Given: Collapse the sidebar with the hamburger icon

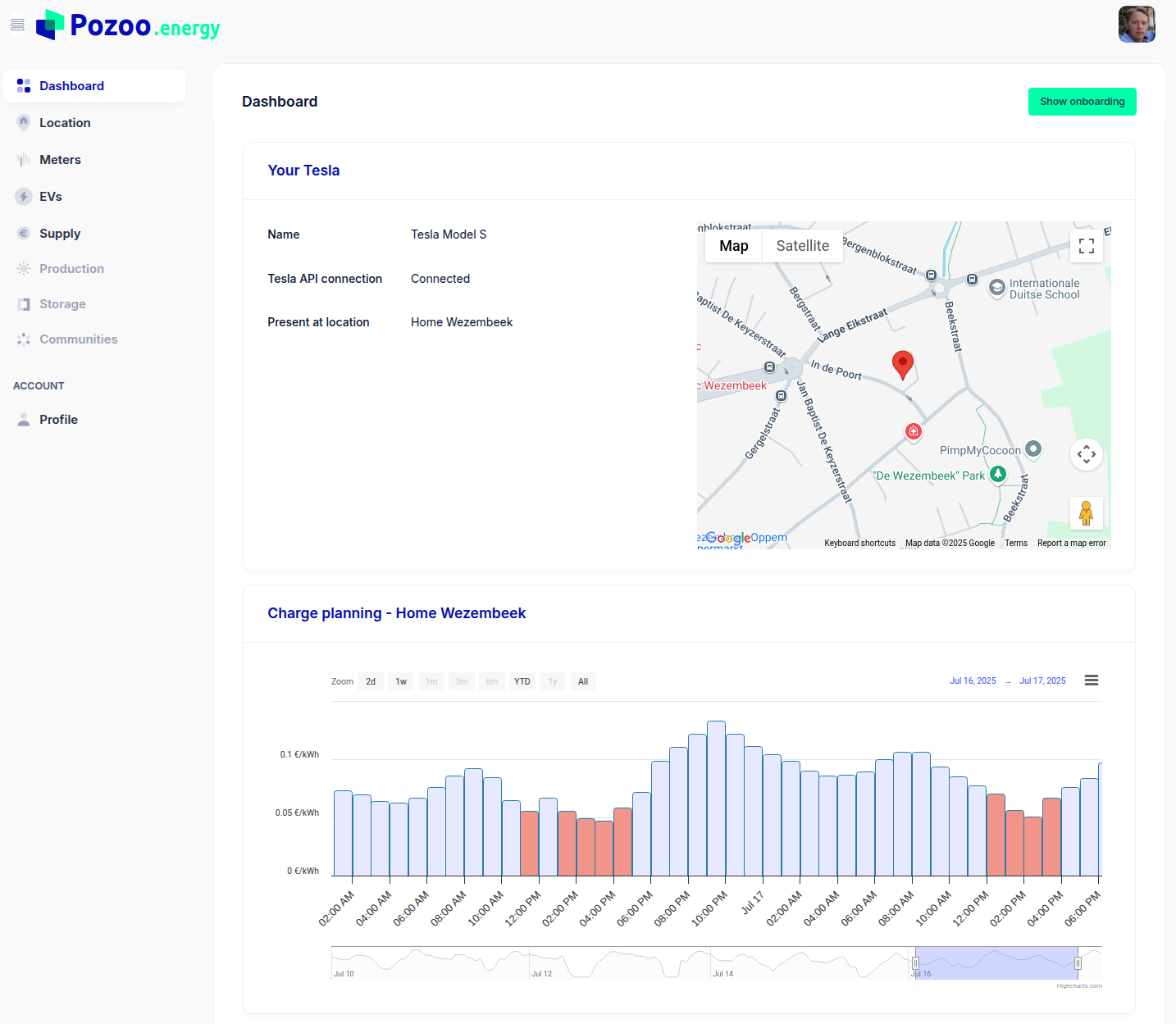Looking at the screenshot, I should 17,25.
